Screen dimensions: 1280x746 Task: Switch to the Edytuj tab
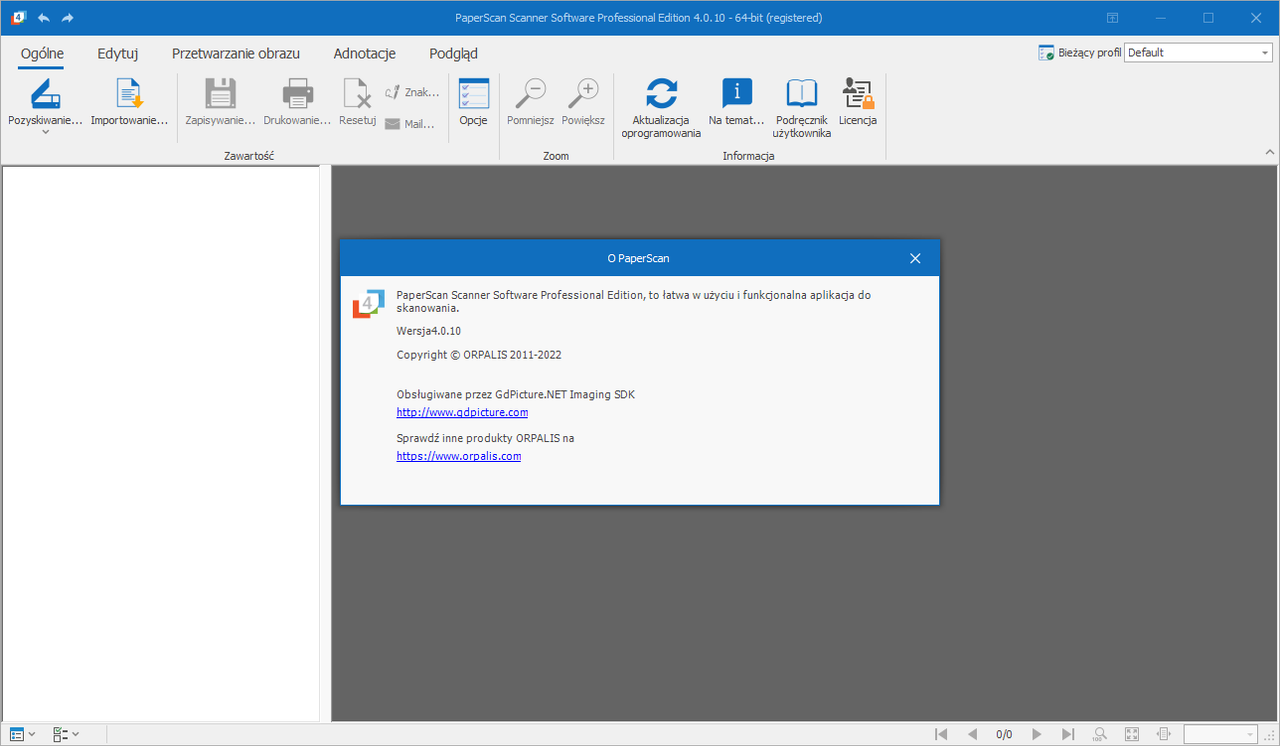click(118, 54)
